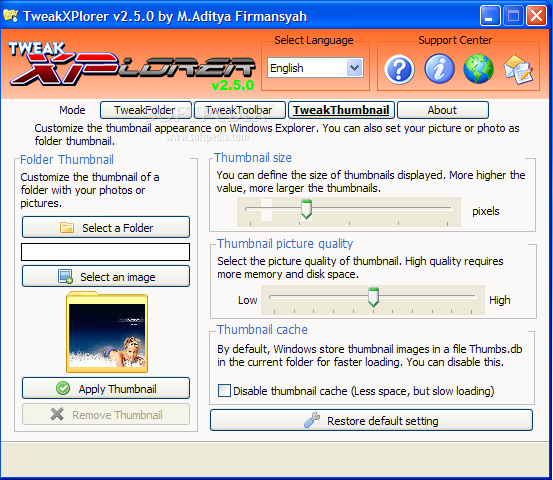
Task: Select the TweakThumbnail tab
Action: coord(341,110)
